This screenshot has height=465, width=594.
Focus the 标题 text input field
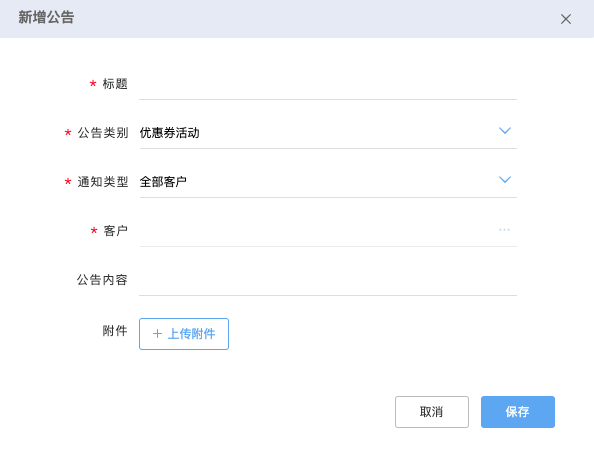[328, 84]
